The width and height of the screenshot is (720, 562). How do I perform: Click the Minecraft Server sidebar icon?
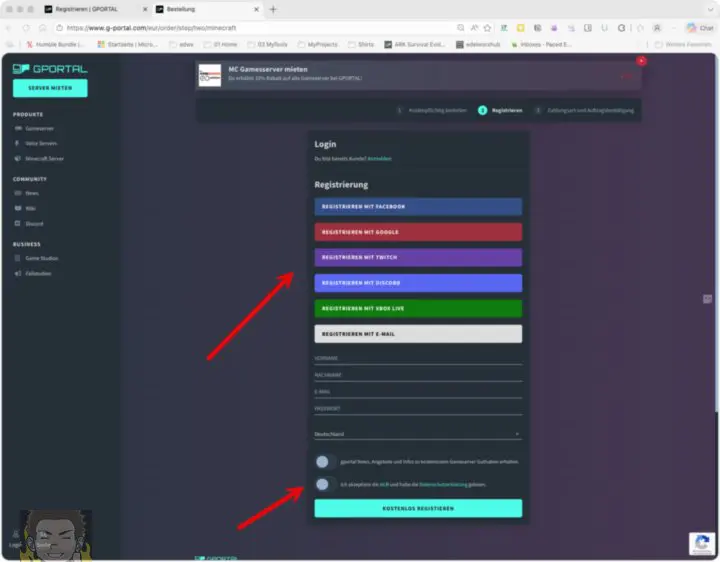18,158
